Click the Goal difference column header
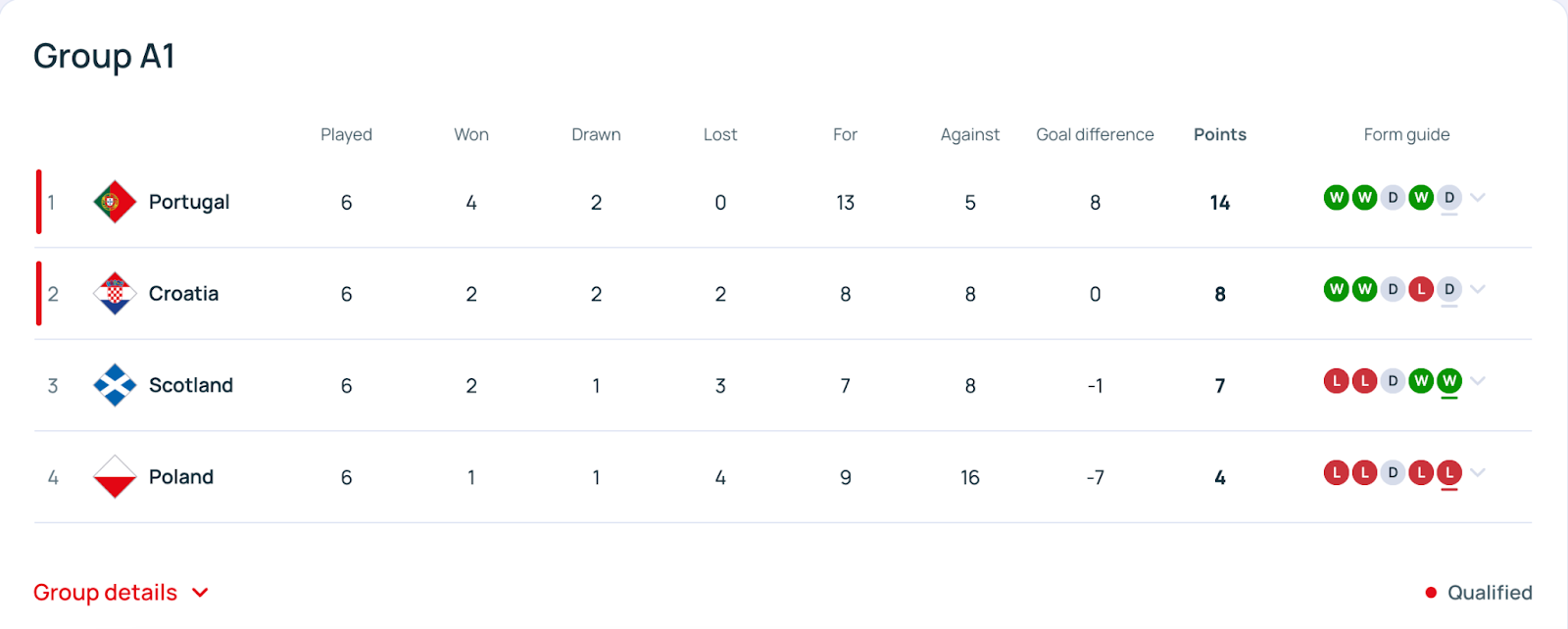This screenshot has height=629, width=1568. pyautogui.click(x=1095, y=134)
